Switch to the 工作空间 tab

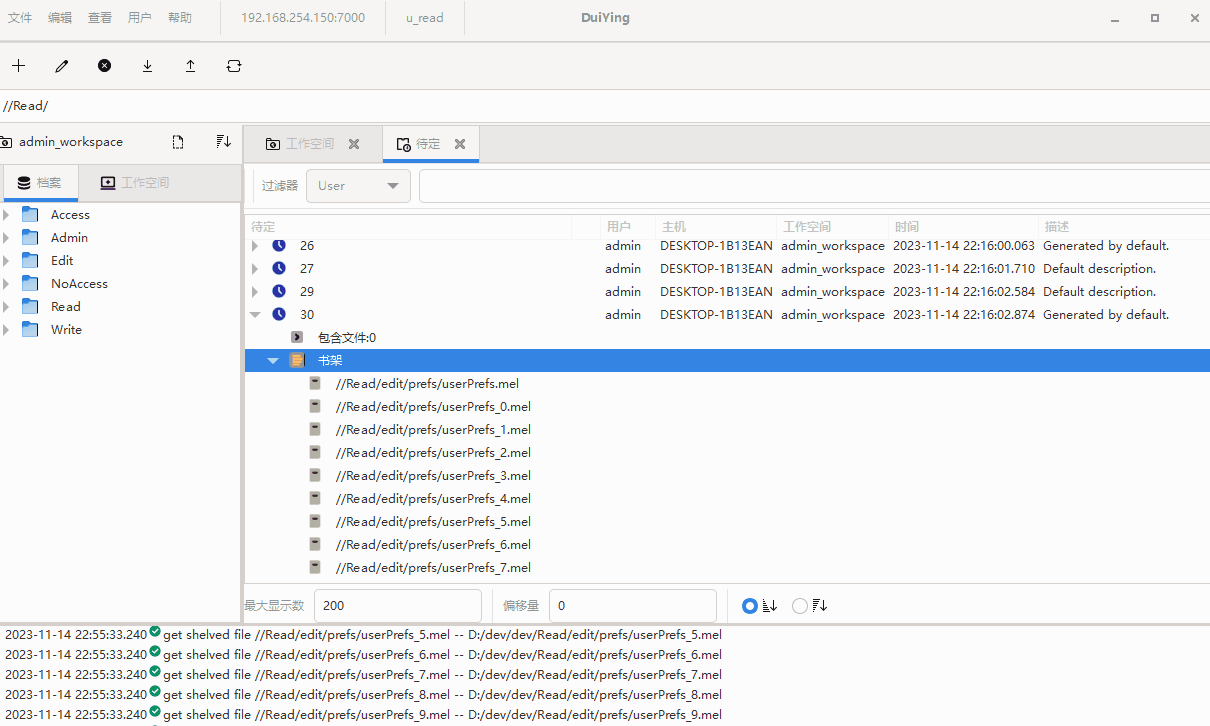pos(309,144)
